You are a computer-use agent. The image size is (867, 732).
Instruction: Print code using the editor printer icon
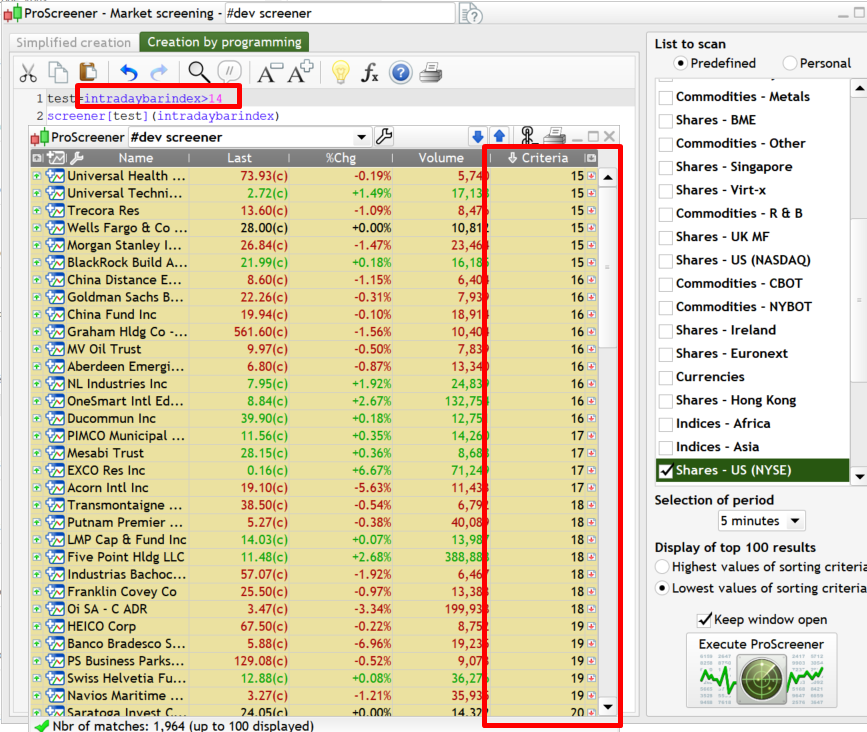pos(431,72)
